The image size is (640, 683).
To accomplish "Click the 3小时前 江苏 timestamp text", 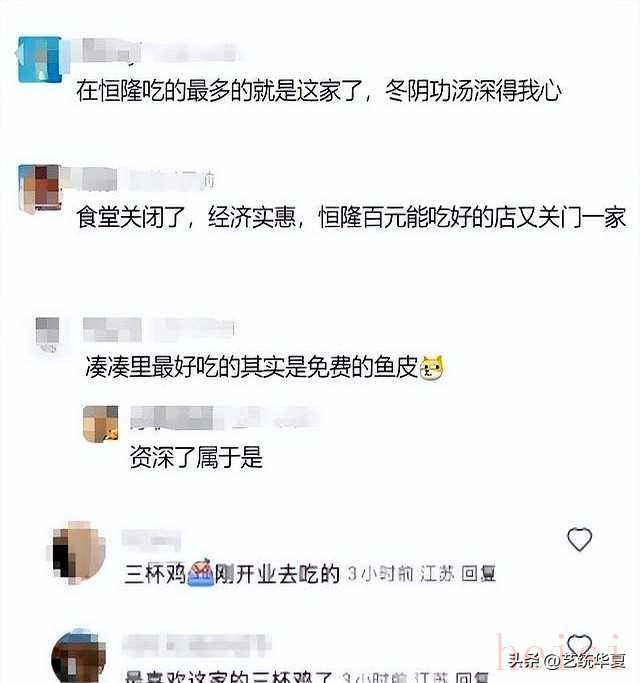I will pyautogui.click(x=401, y=574).
